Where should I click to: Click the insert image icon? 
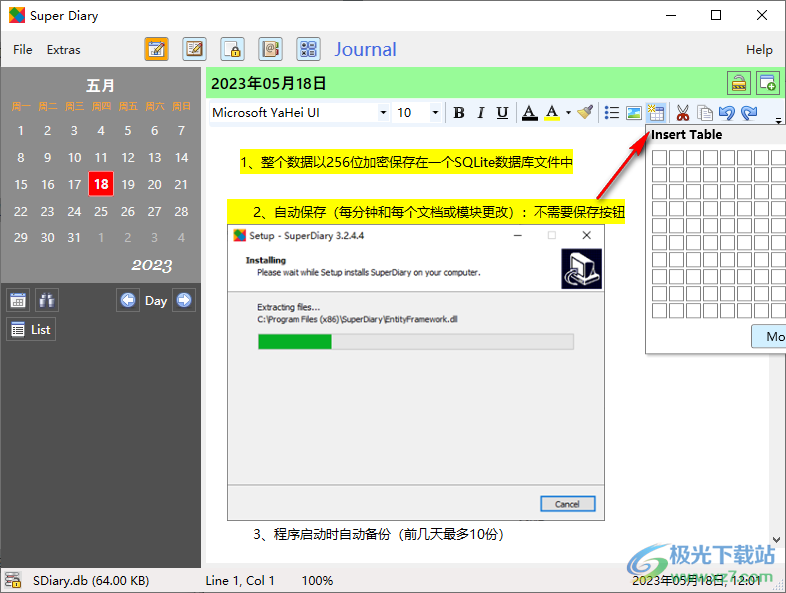(634, 113)
